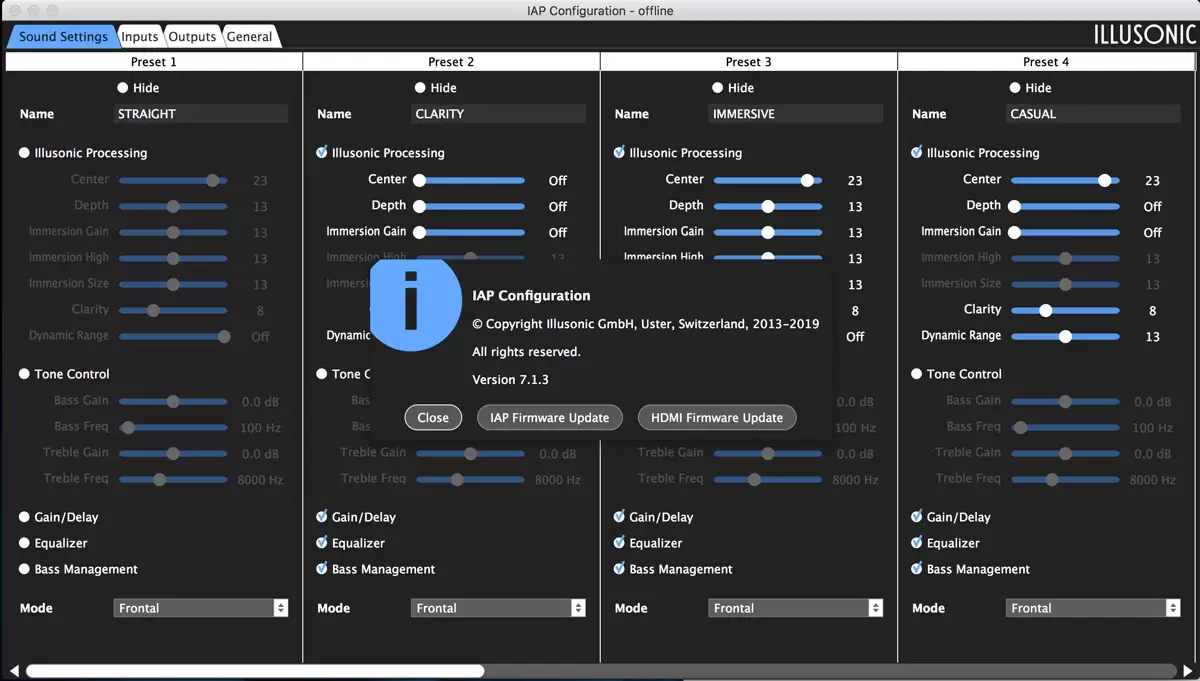Viewport: 1200px width, 681px height.
Task: Close the IAP Configuration about dialog
Action: pos(433,417)
